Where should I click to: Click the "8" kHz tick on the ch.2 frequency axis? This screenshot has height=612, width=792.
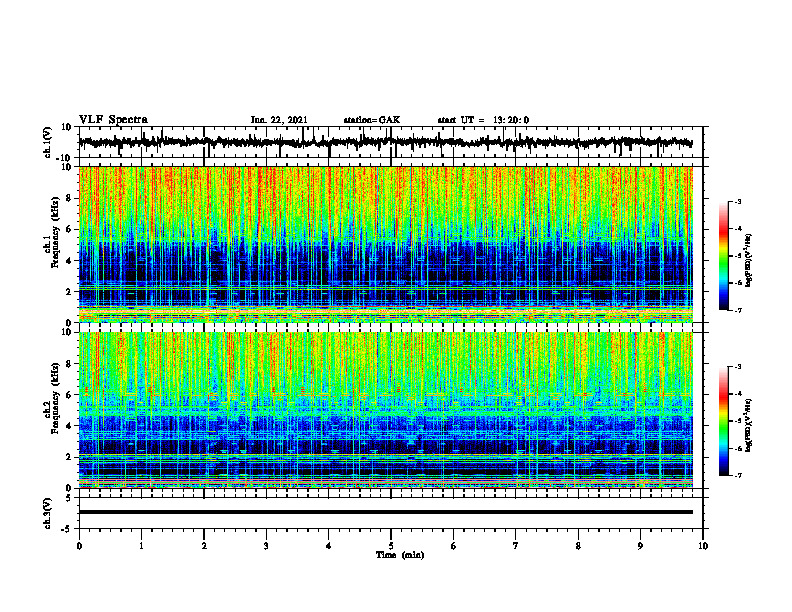pos(70,364)
